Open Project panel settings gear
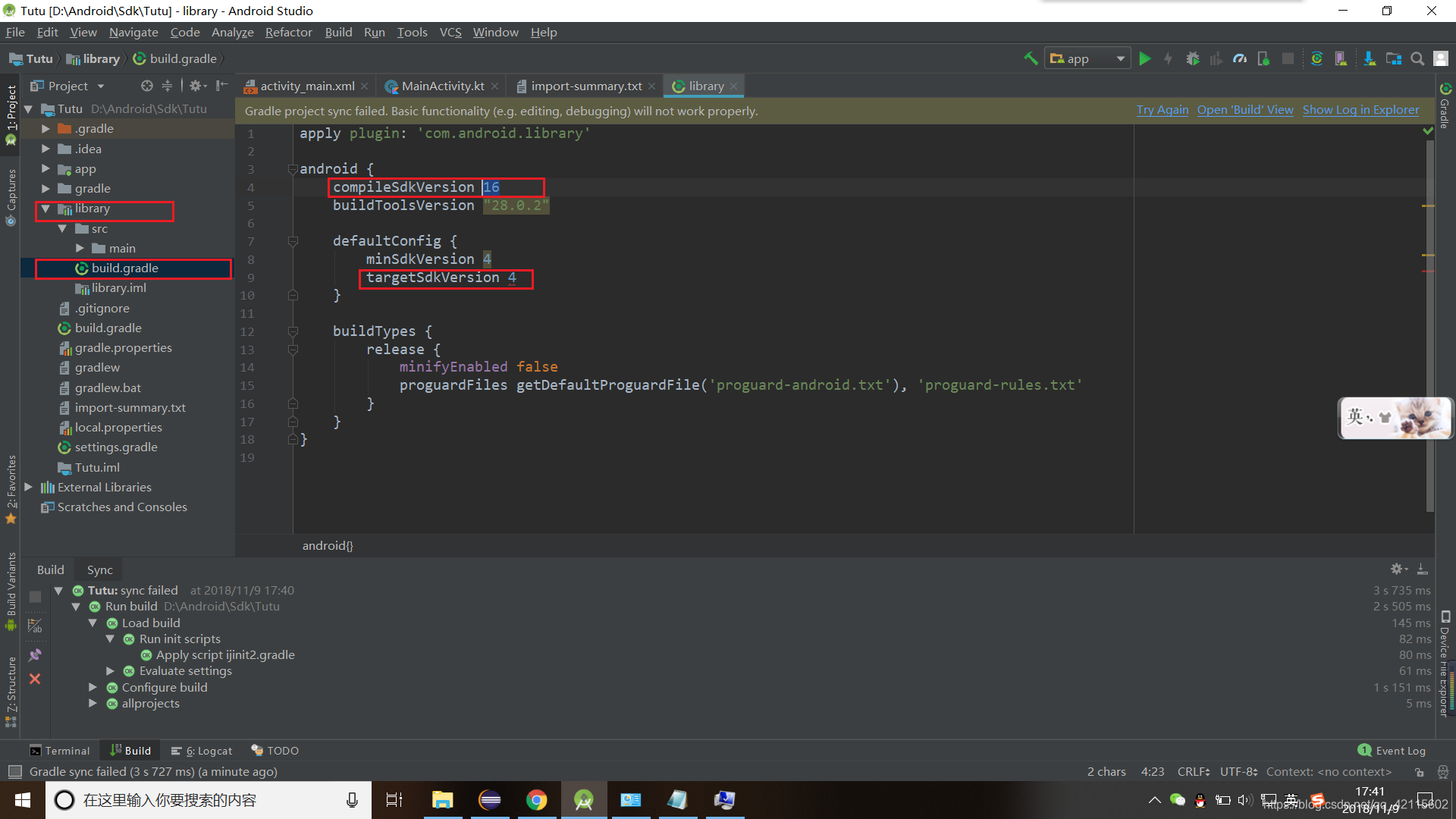The image size is (1456, 819). [197, 86]
